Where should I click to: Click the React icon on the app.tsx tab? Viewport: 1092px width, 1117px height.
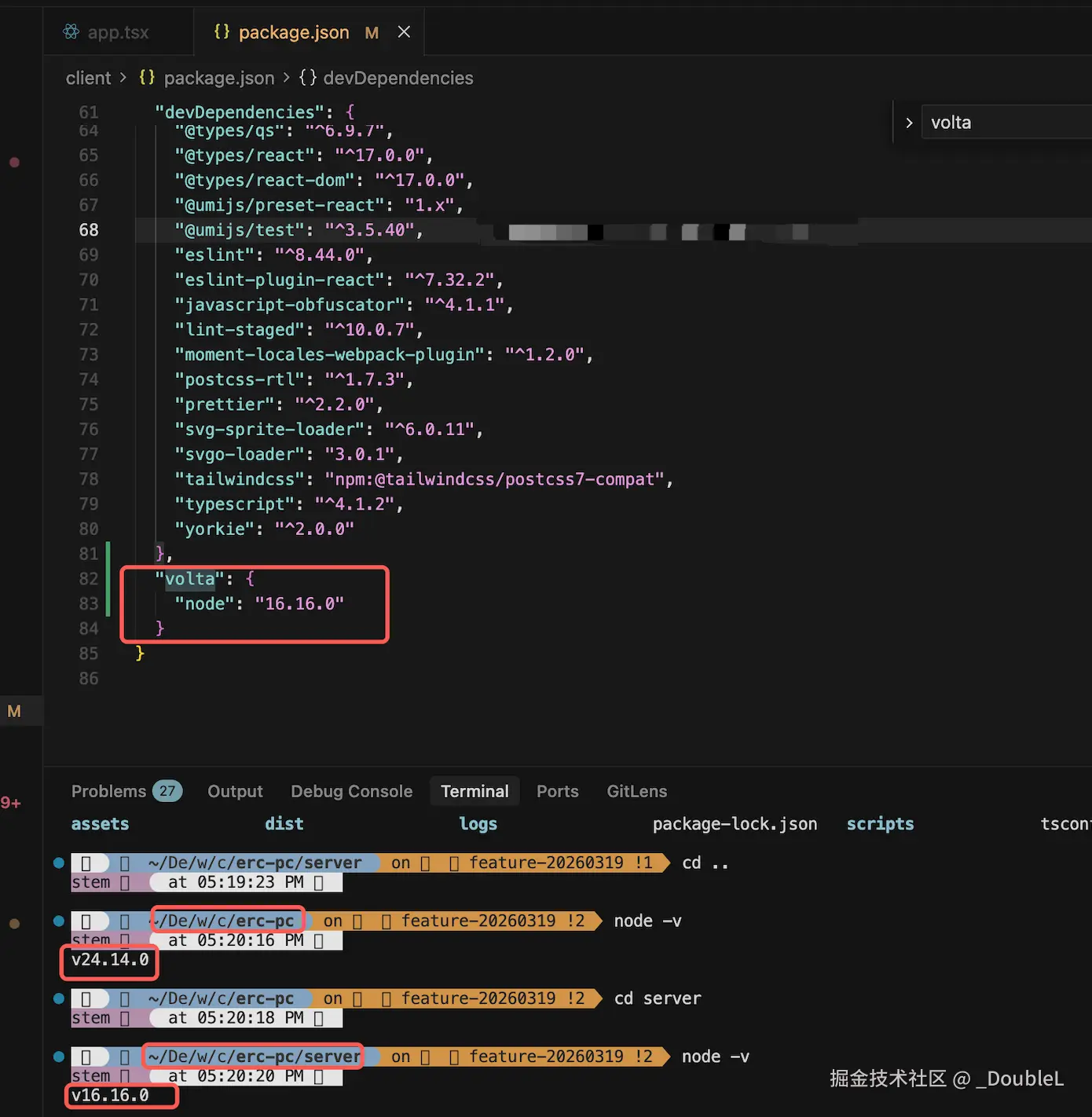[x=71, y=31]
